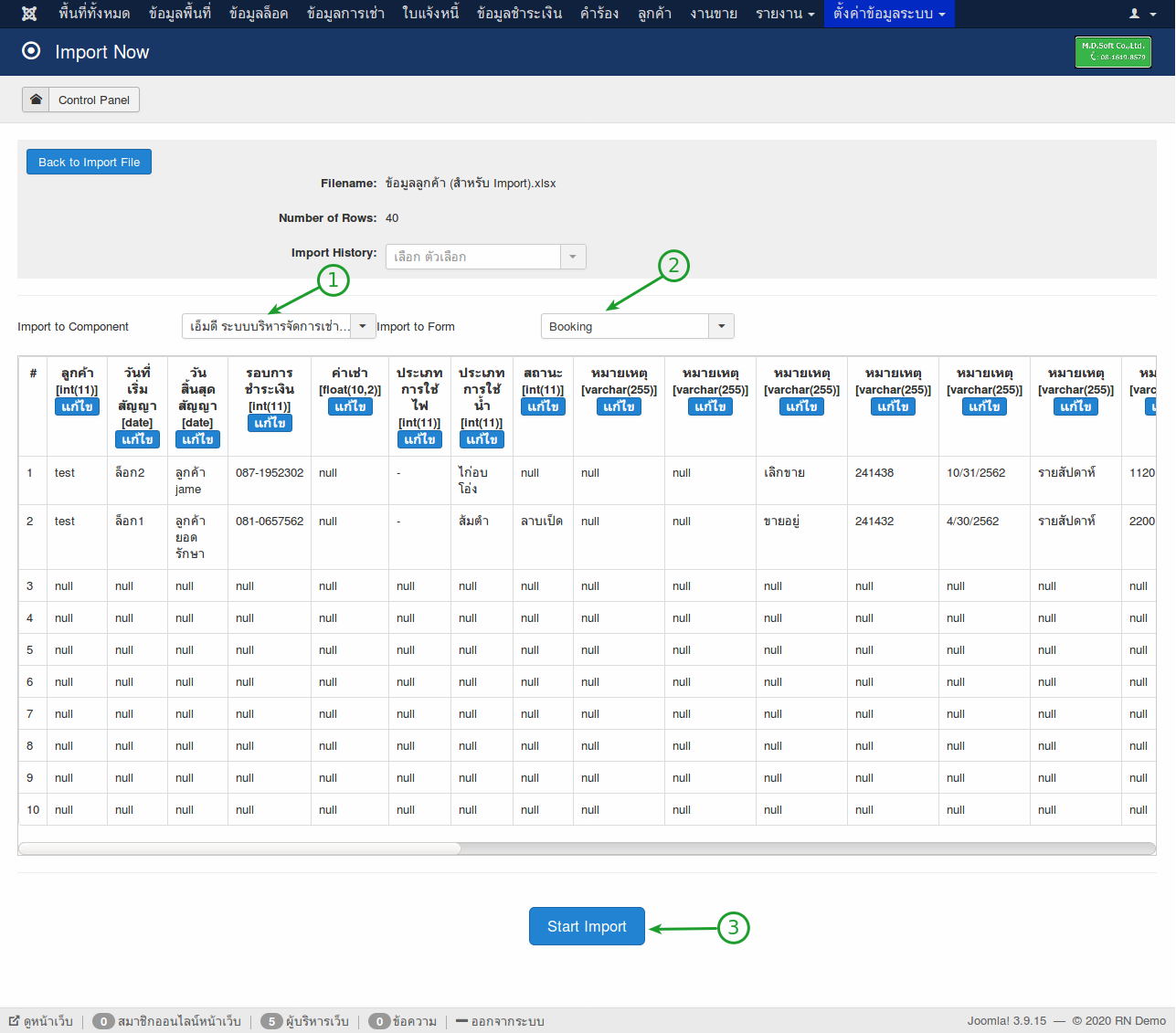Open the งานขาย menu
Image resolution: width=1176 pixels, height=1033 pixels.
tap(714, 14)
